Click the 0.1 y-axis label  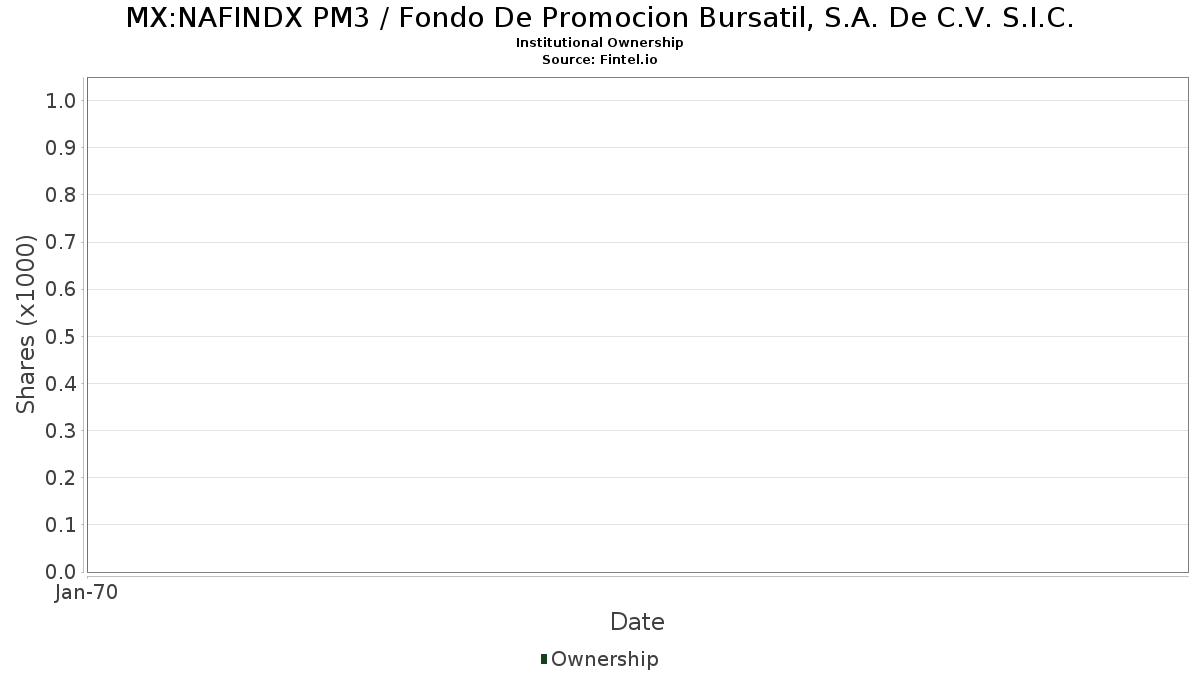click(61, 525)
